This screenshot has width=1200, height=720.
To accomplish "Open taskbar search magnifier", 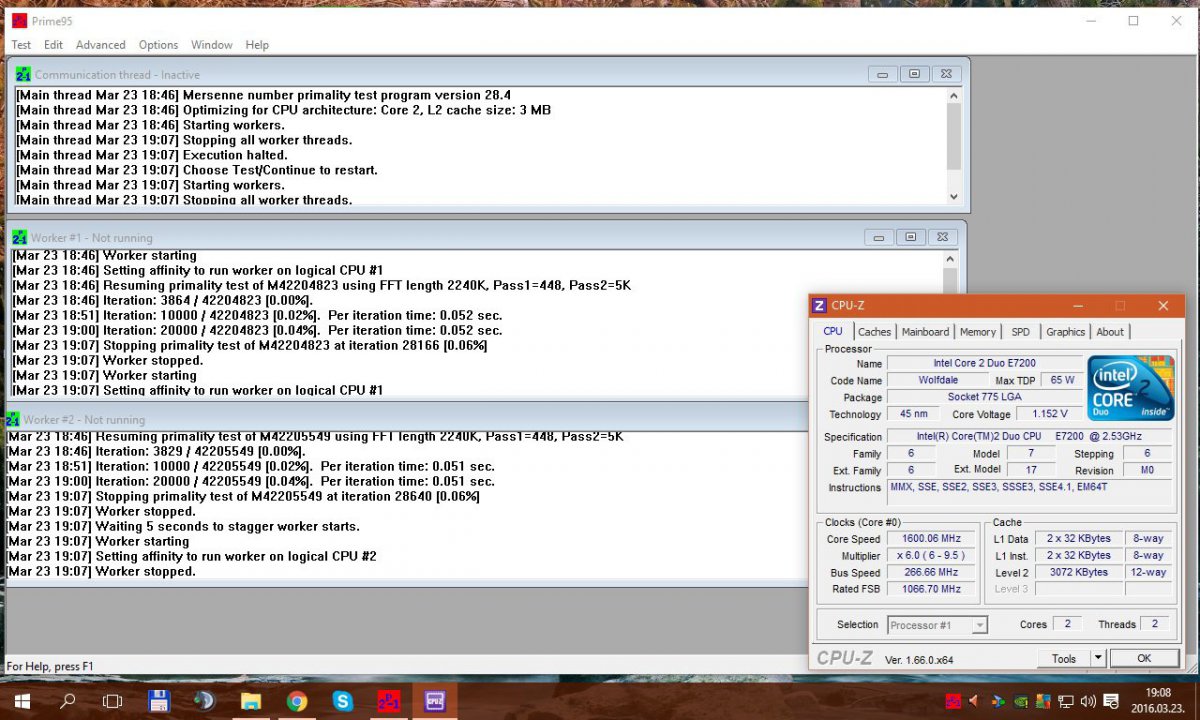I will [x=68, y=701].
